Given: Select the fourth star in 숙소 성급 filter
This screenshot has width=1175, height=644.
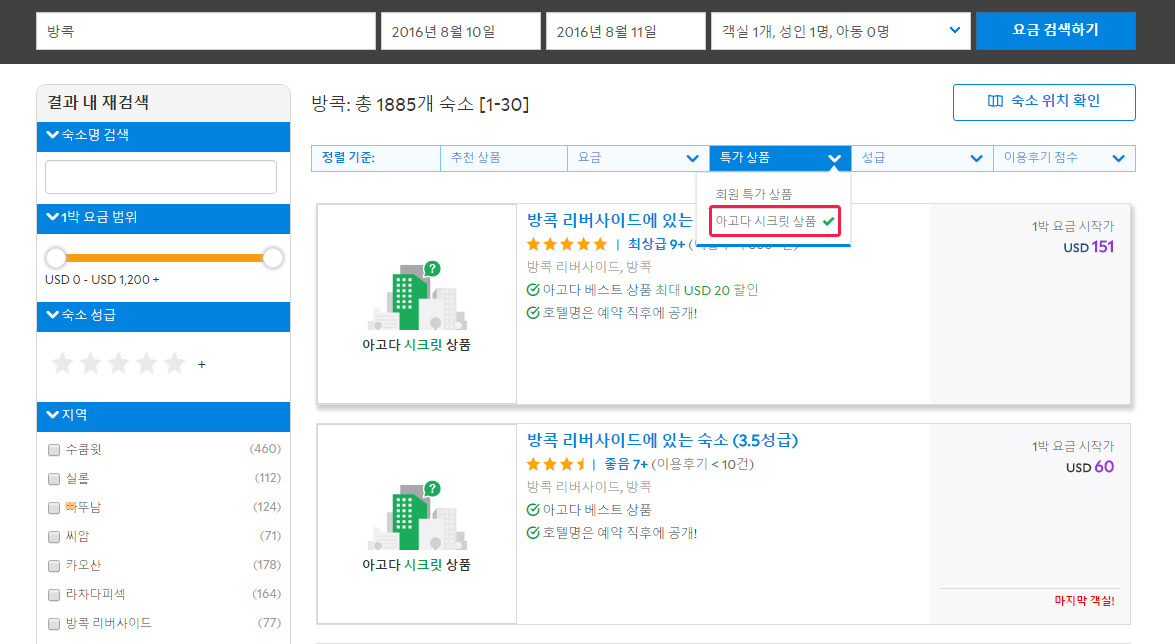Looking at the screenshot, I should pos(146,364).
